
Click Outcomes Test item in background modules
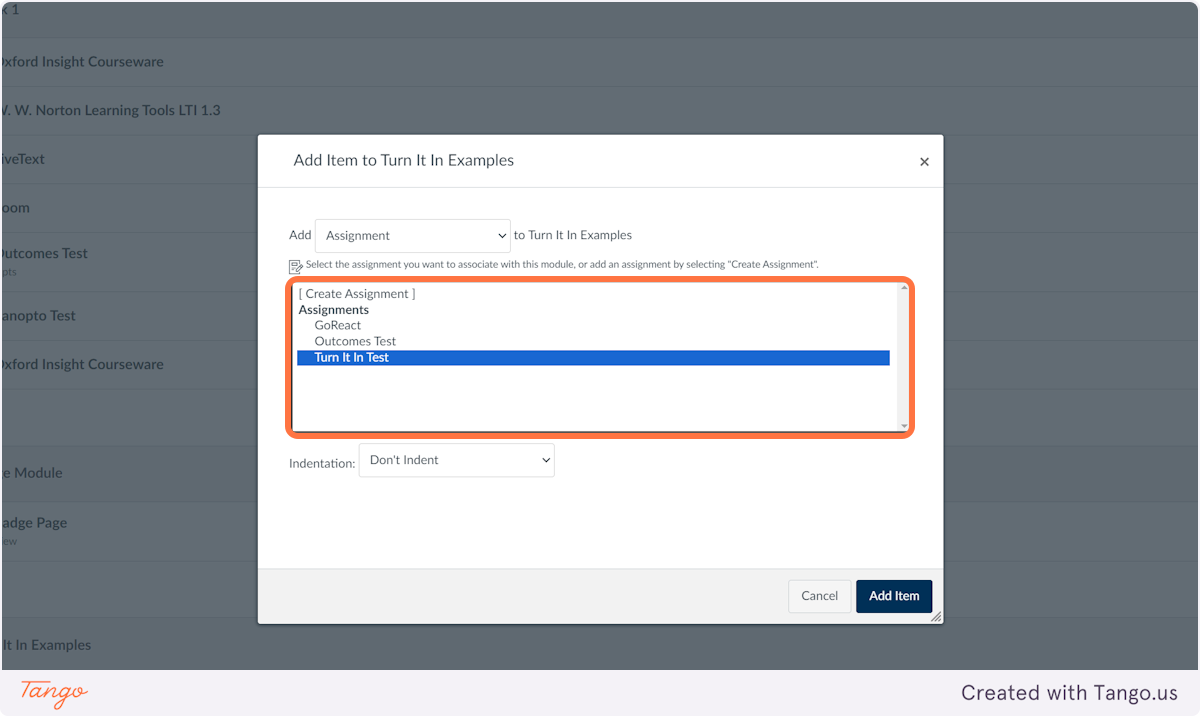click(44, 254)
